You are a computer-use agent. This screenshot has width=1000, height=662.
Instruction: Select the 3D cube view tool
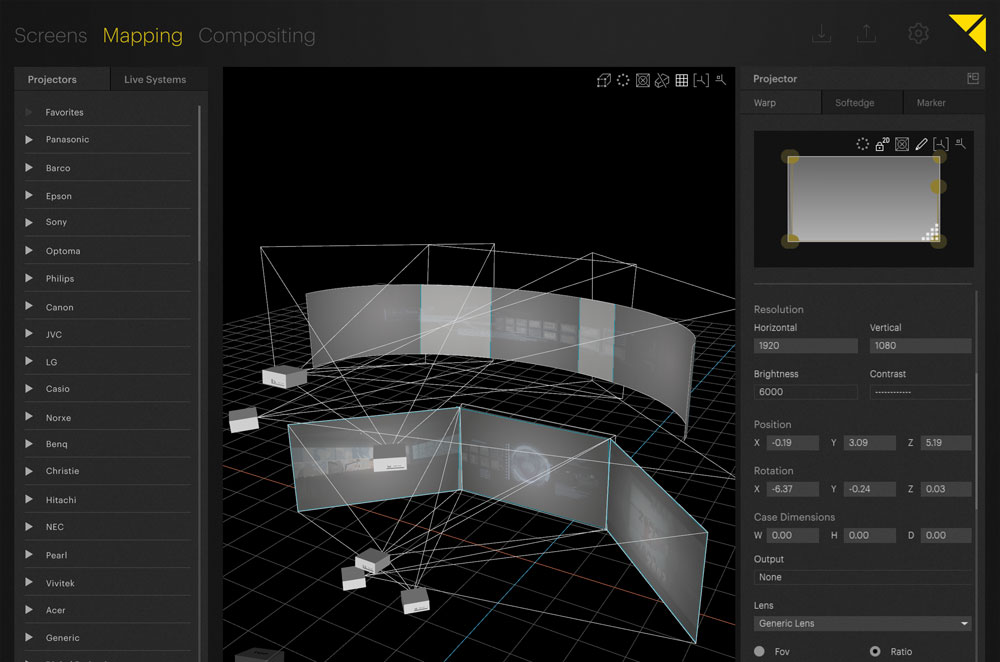[604, 80]
